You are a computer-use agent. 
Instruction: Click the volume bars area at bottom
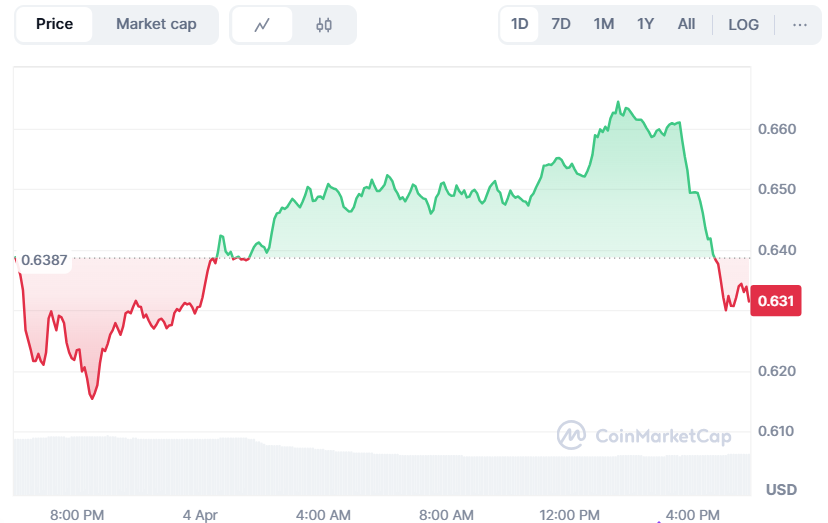point(380,472)
